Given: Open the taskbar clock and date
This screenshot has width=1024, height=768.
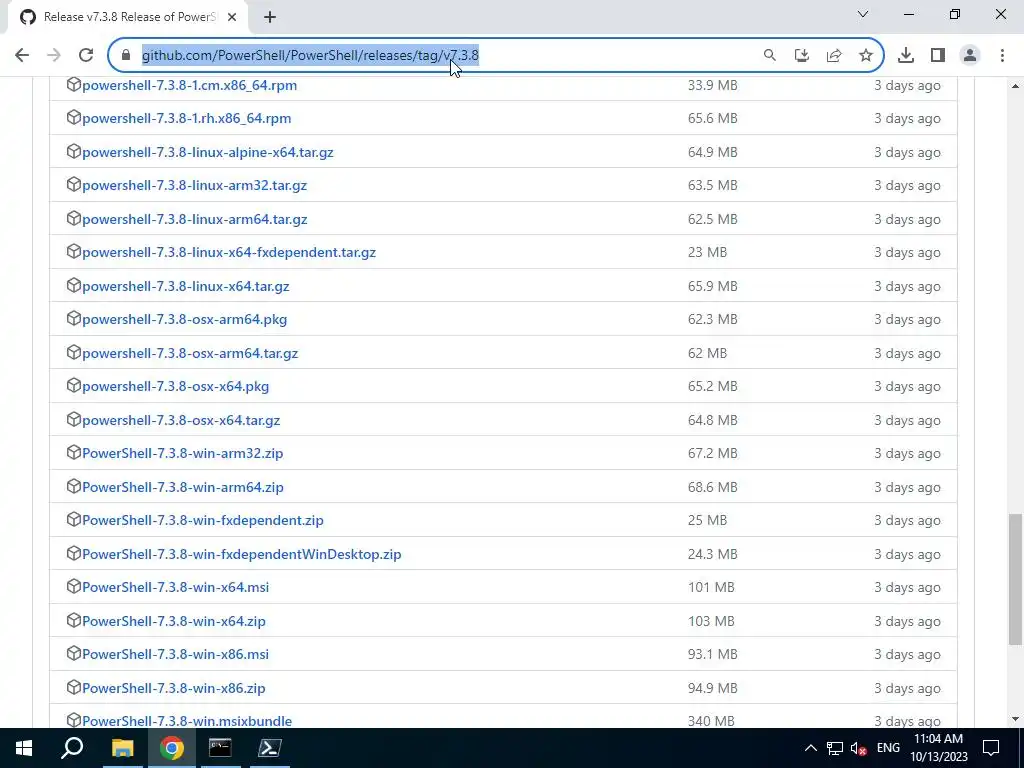Looking at the screenshot, I should click(938, 748).
